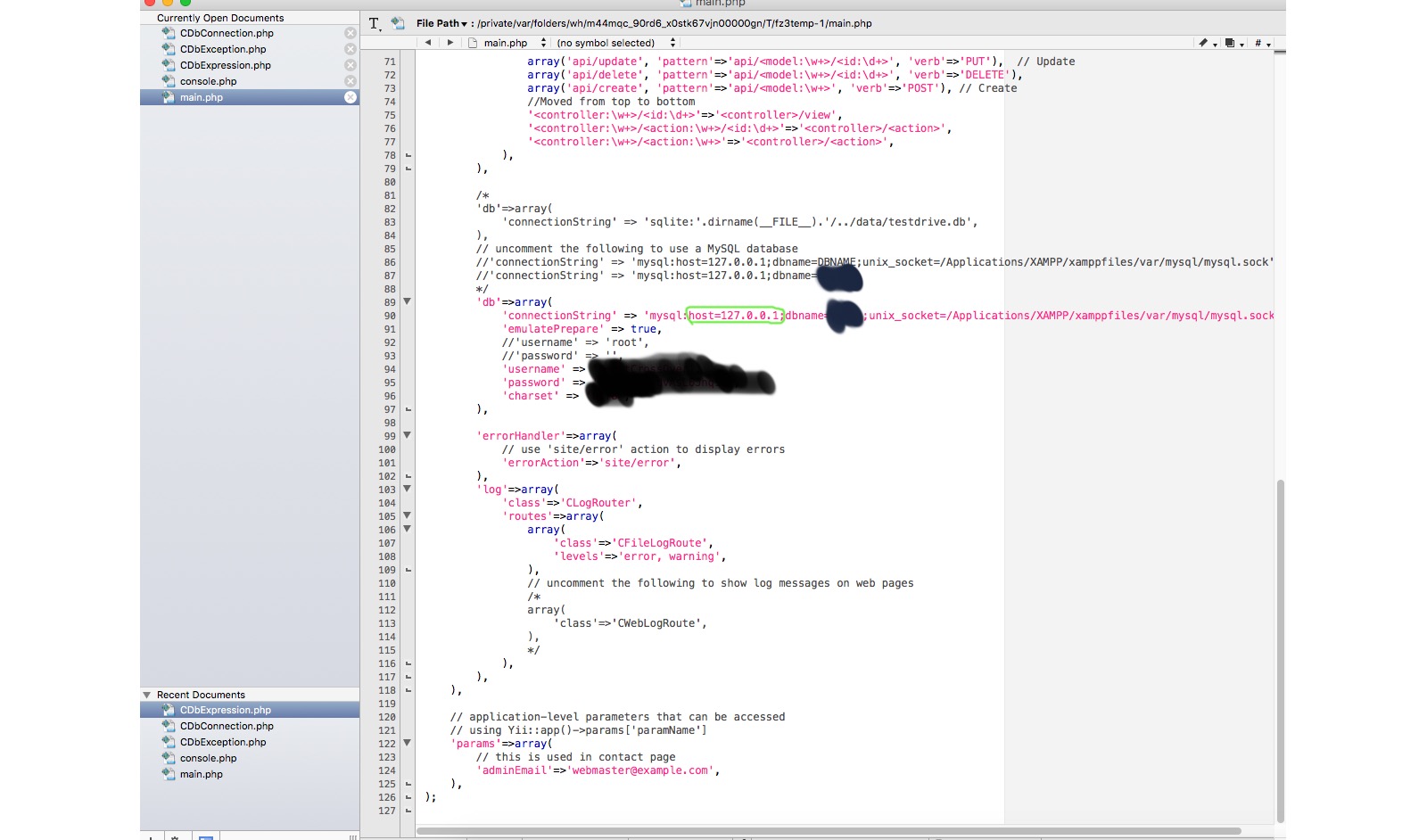The width and height of the screenshot is (1427, 840).
Task: Open the dropdown next to the pencil marker icon
Action: (1216, 45)
